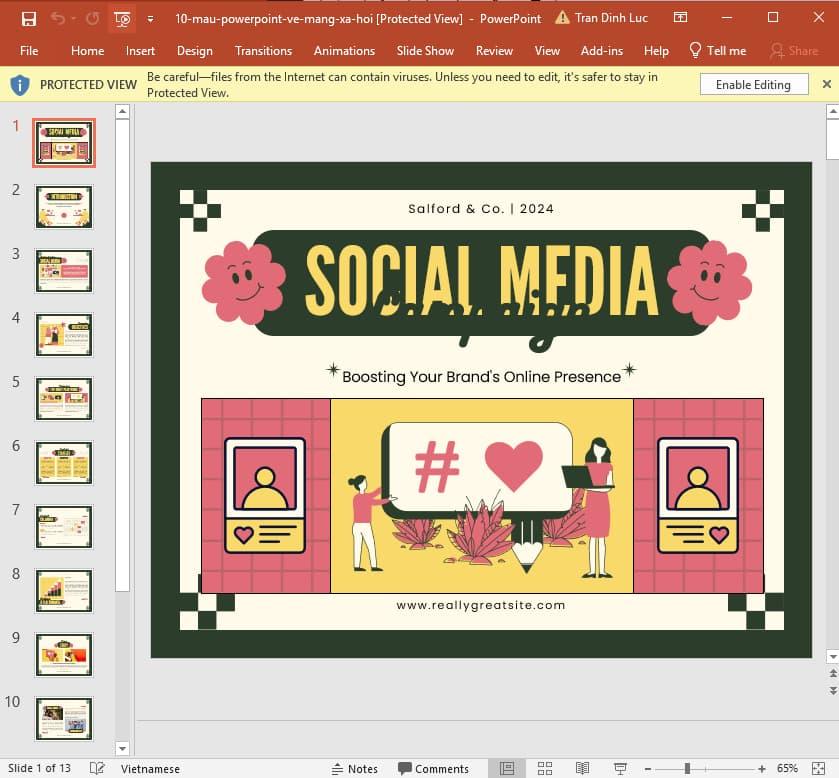Switch to Slide Sorter view
This screenshot has height=778, width=839.
(545, 767)
